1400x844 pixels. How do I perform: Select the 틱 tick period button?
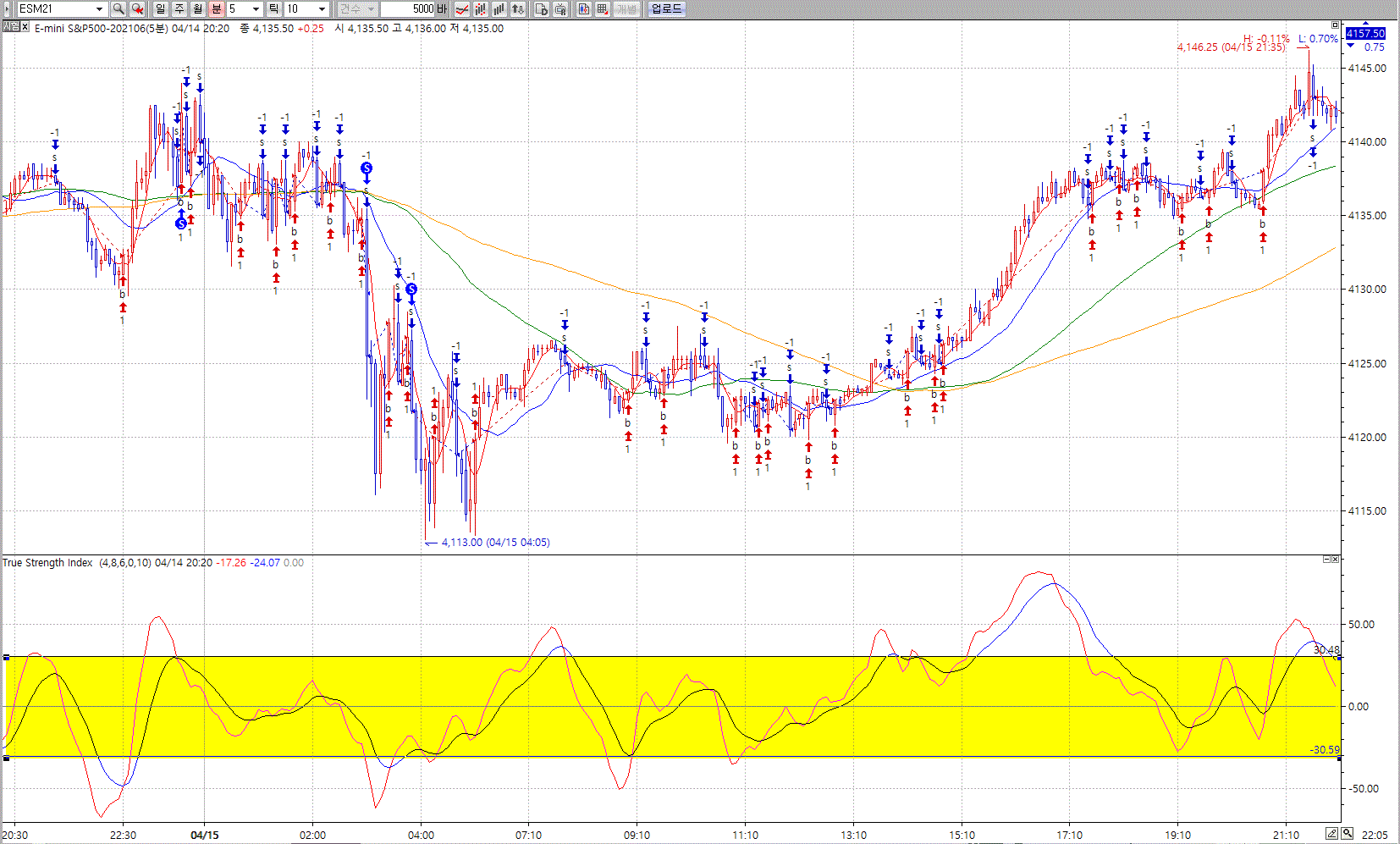pos(274,8)
